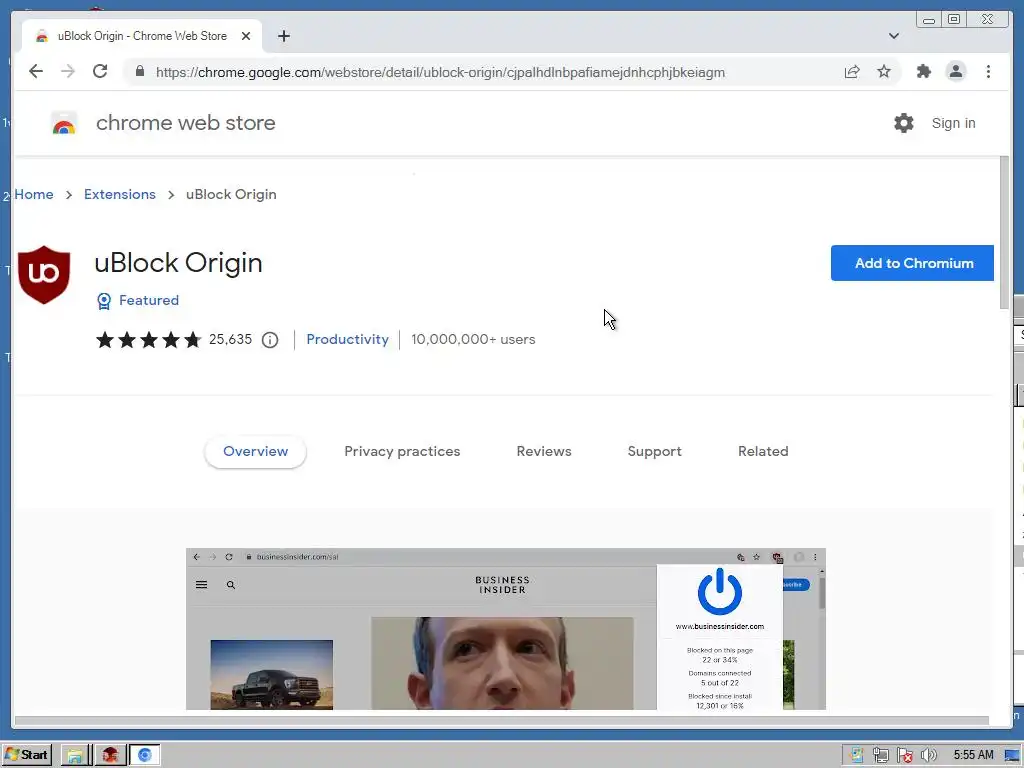
Task: Open the Windows Start menu
Action: (27, 755)
